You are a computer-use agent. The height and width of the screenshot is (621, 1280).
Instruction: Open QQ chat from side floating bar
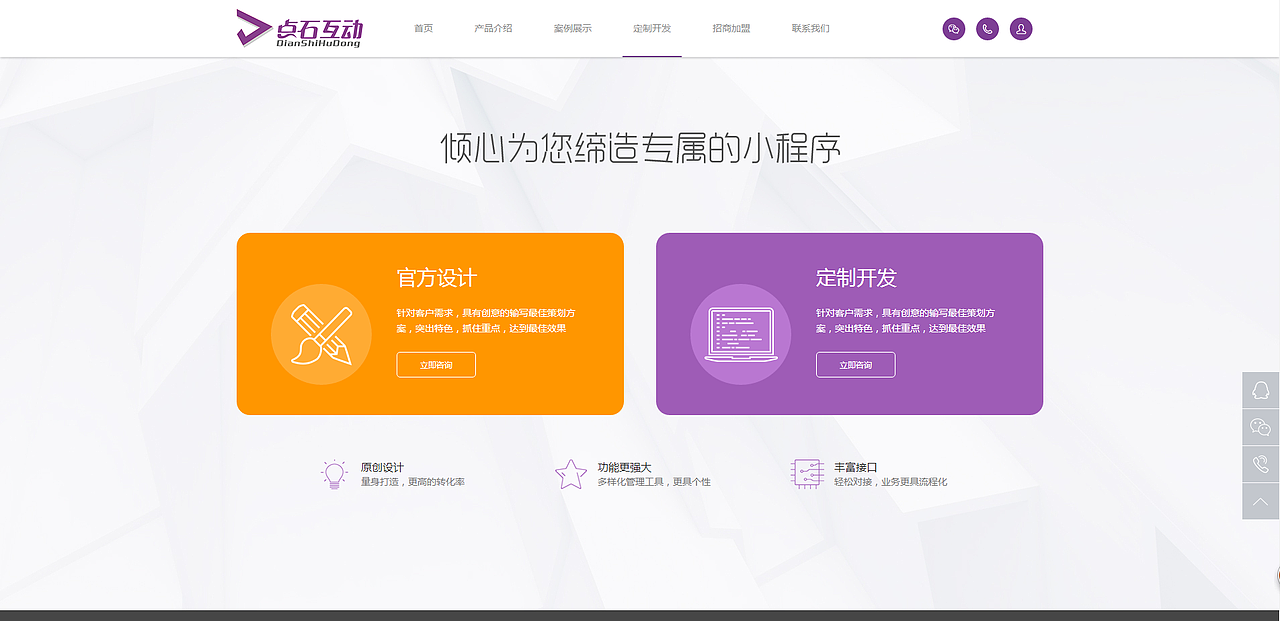click(x=1261, y=390)
